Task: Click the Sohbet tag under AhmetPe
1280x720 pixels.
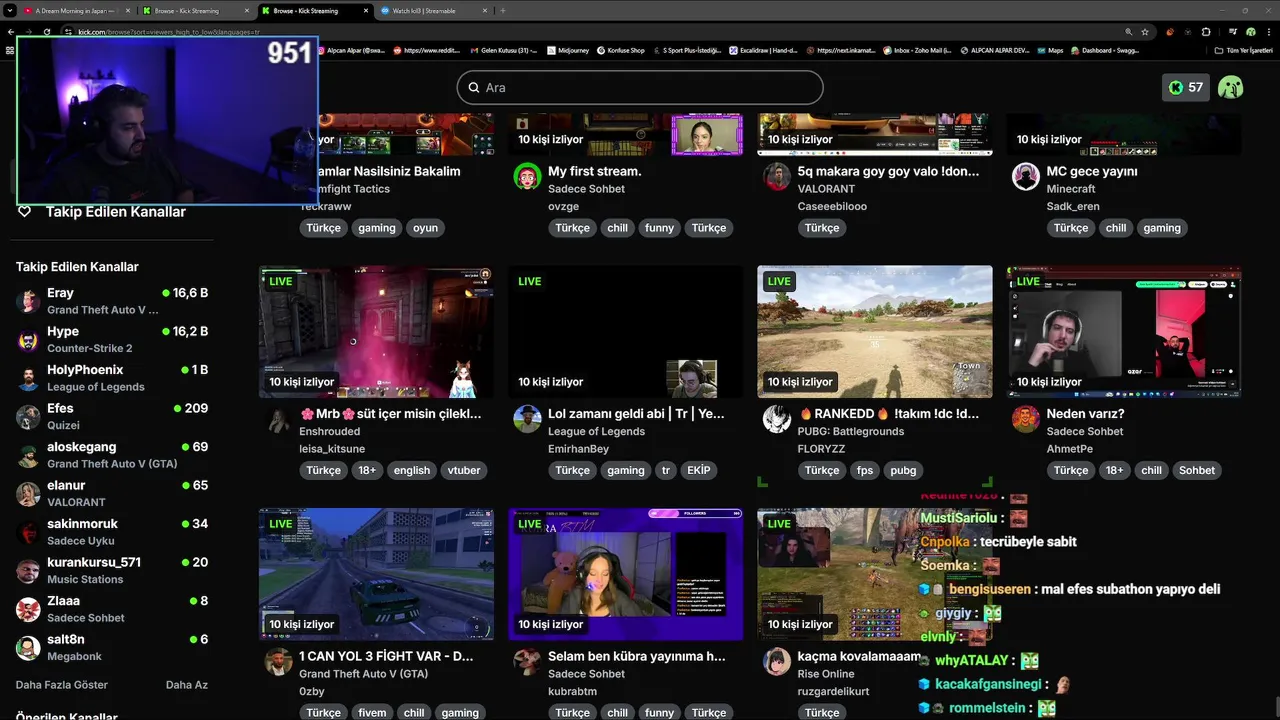Action: [x=1196, y=470]
